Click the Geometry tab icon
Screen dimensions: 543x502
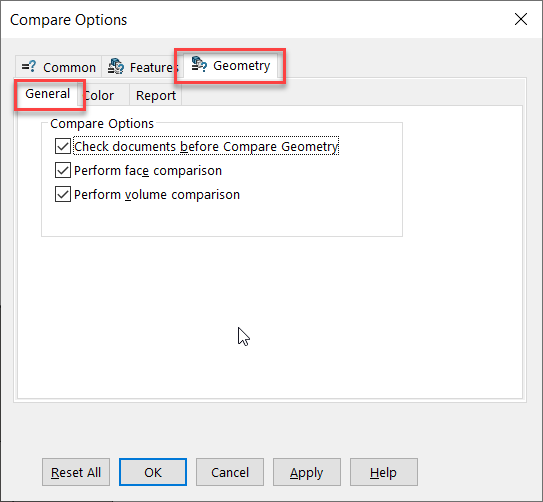[x=199, y=64]
